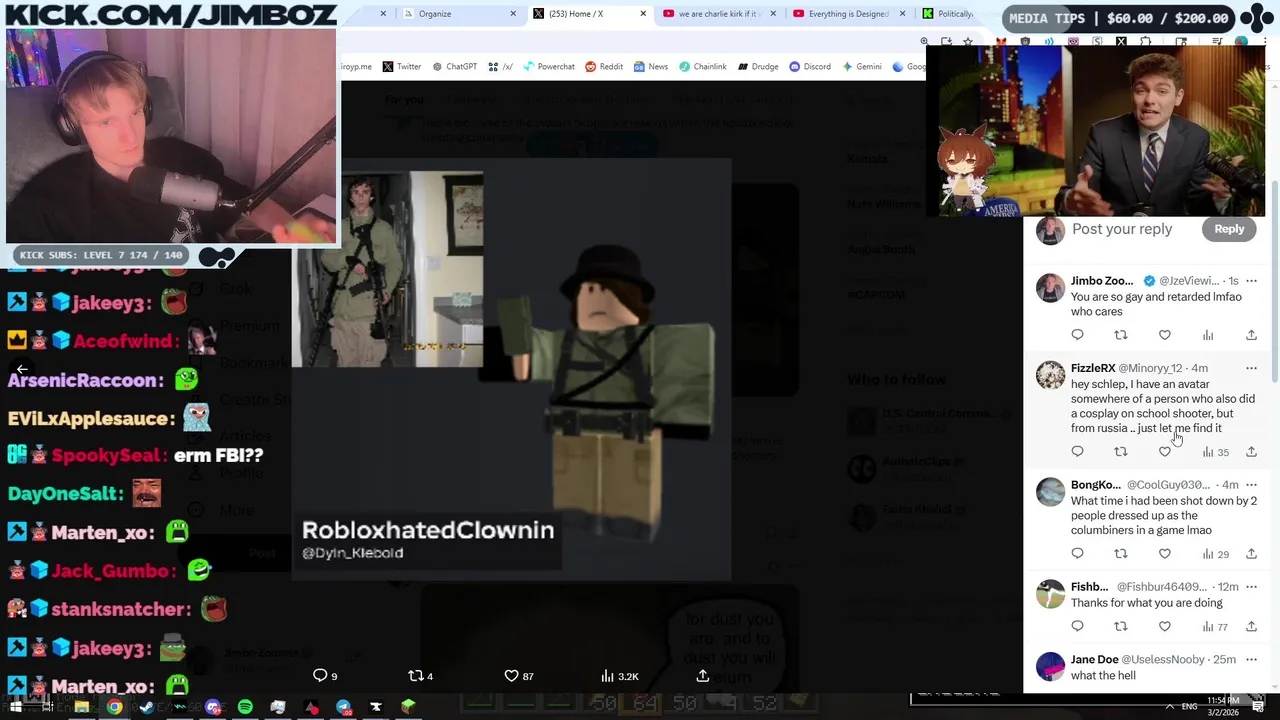Repost Jimbo Zoo's comment
1280x720 pixels.
tap(1121, 335)
